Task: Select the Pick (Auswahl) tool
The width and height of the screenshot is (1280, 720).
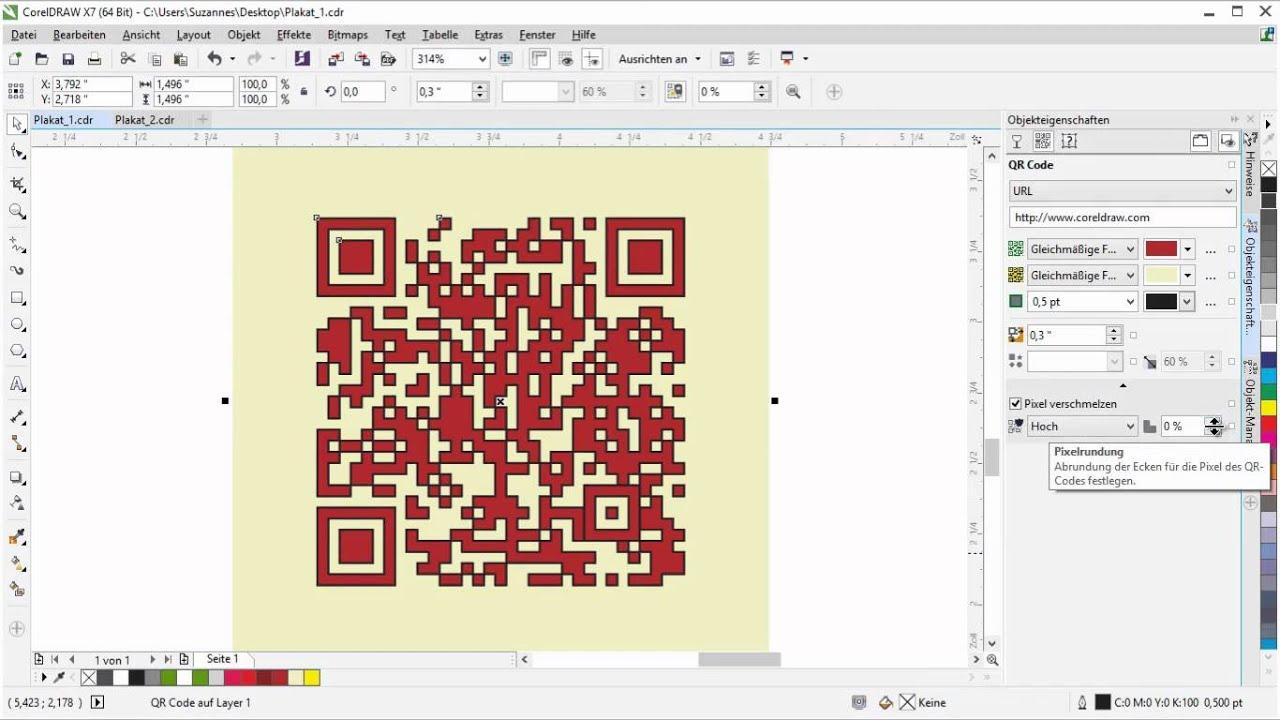Action: coord(17,125)
